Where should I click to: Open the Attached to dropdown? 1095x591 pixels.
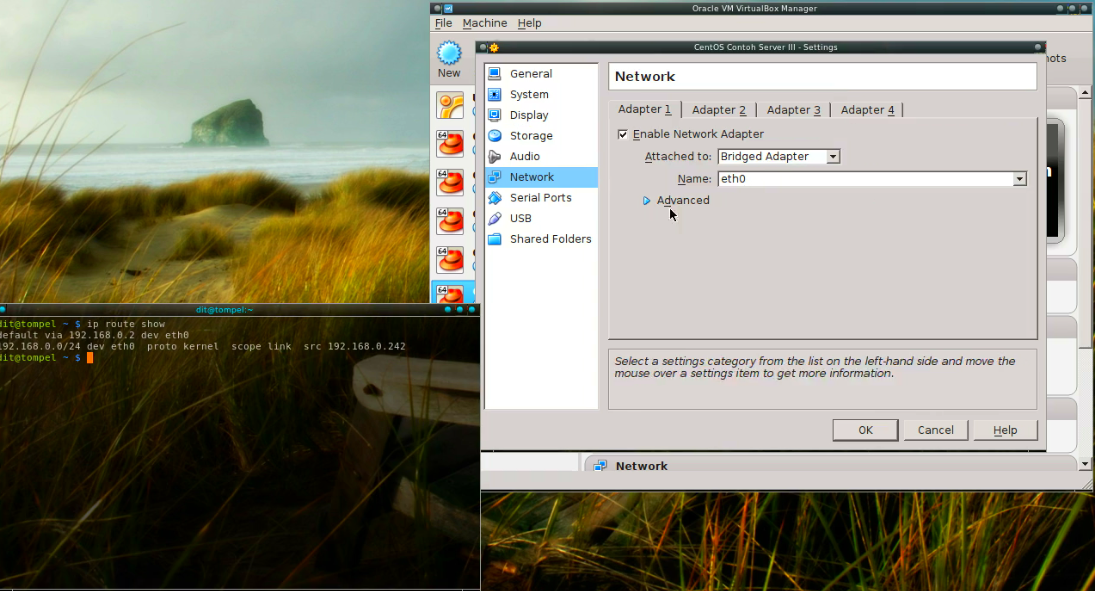[x=779, y=156]
